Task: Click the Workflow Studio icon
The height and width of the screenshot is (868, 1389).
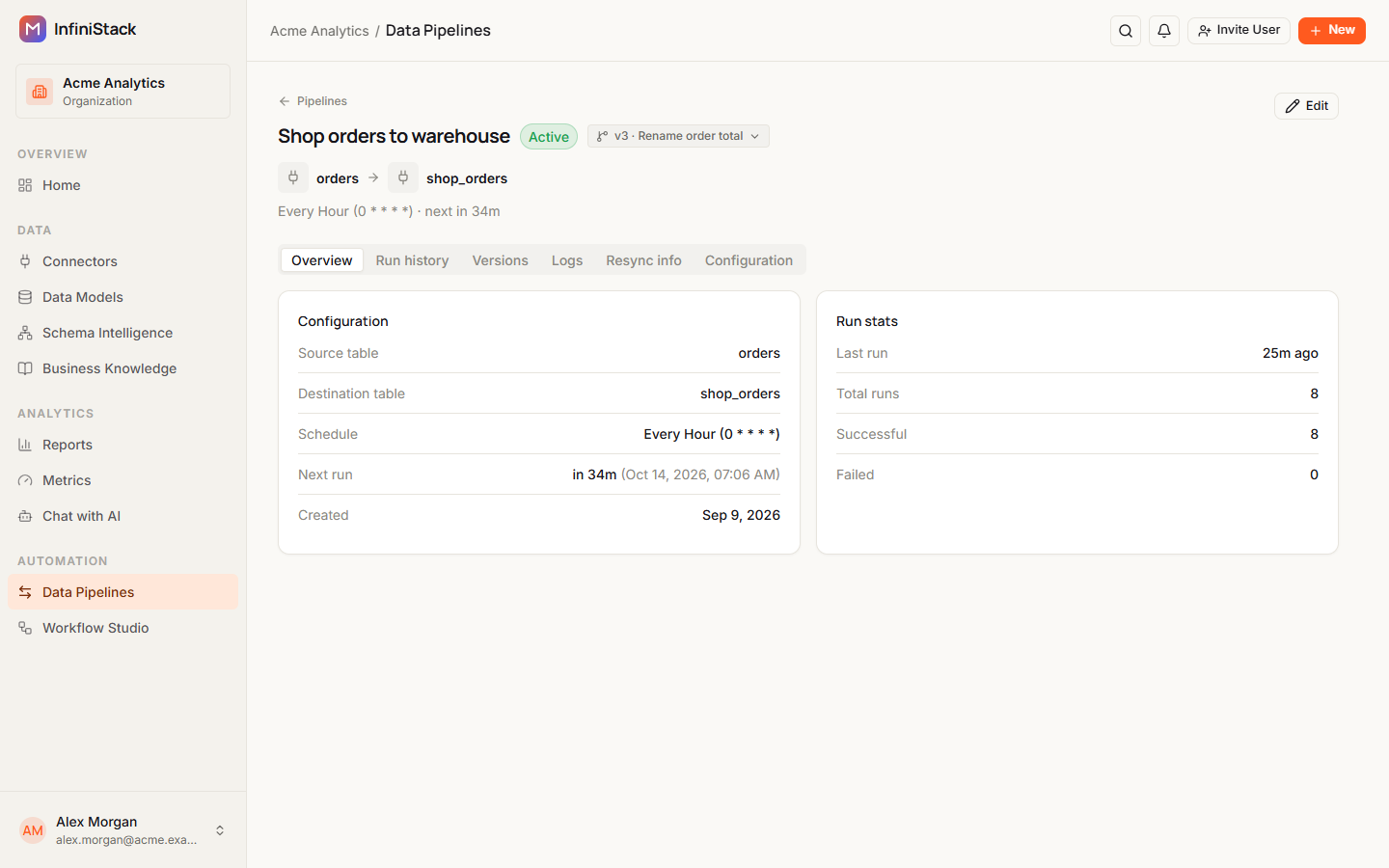Action: click(25, 628)
